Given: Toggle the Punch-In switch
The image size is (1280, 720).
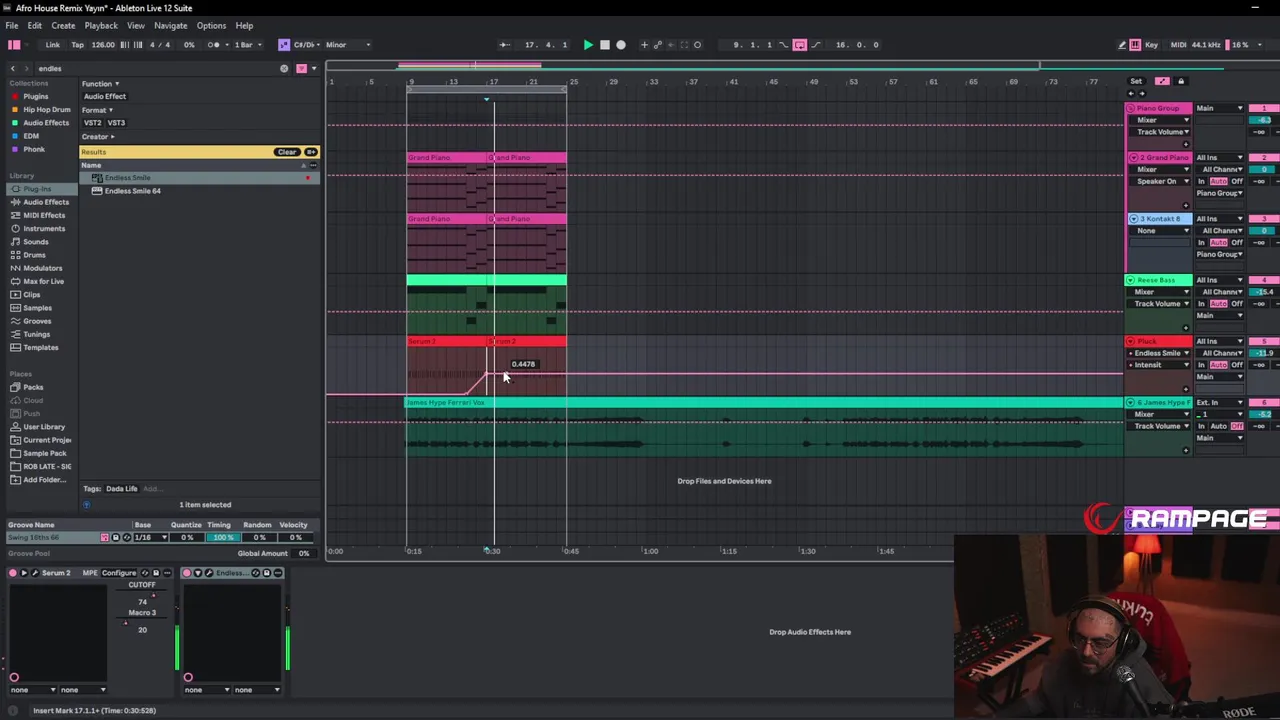Looking at the screenshot, I should pyautogui.click(x=784, y=44).
